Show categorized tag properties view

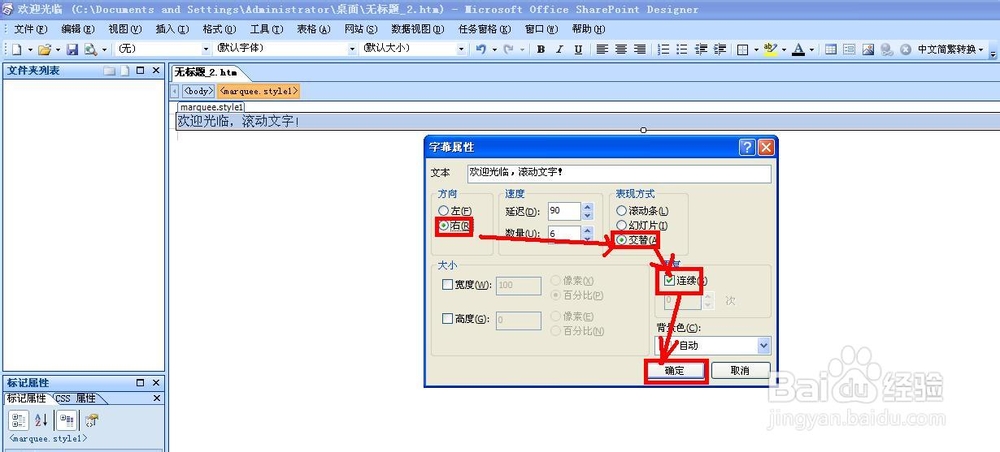19,419
